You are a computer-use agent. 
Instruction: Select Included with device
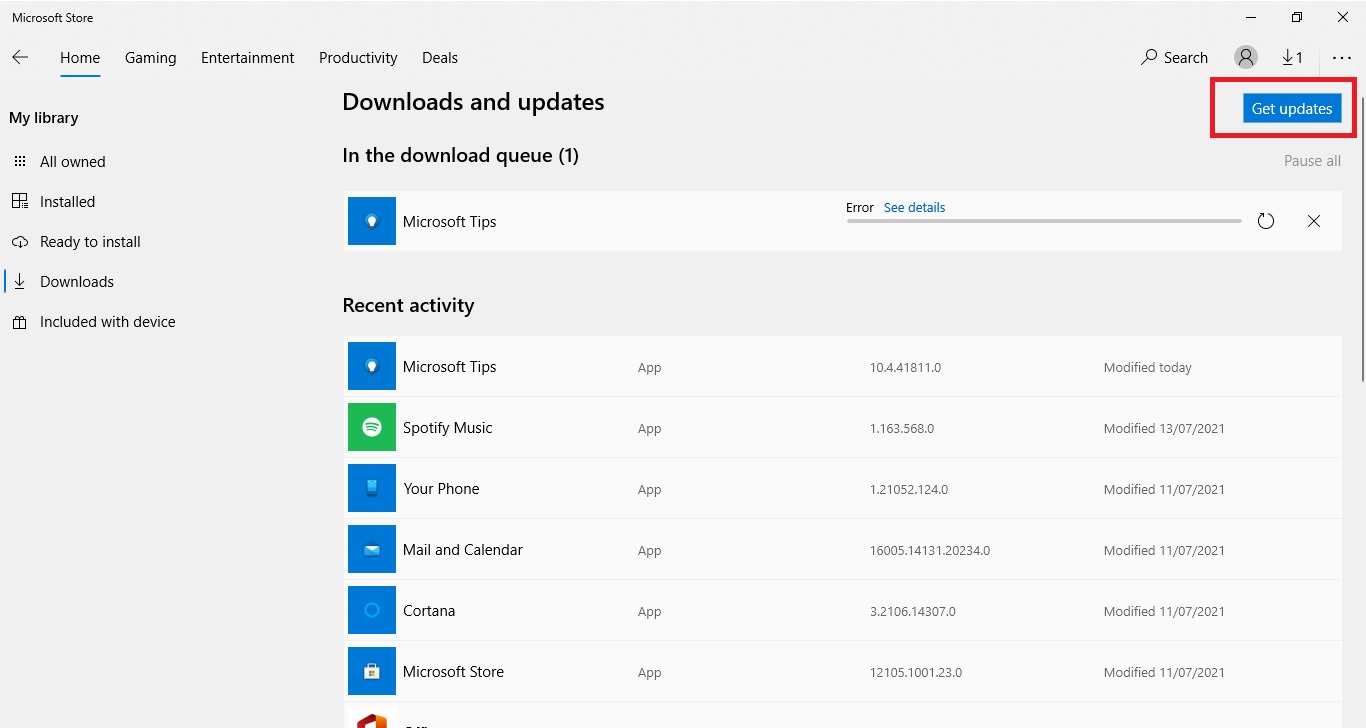pyautogui.click(x=107, y=321)
